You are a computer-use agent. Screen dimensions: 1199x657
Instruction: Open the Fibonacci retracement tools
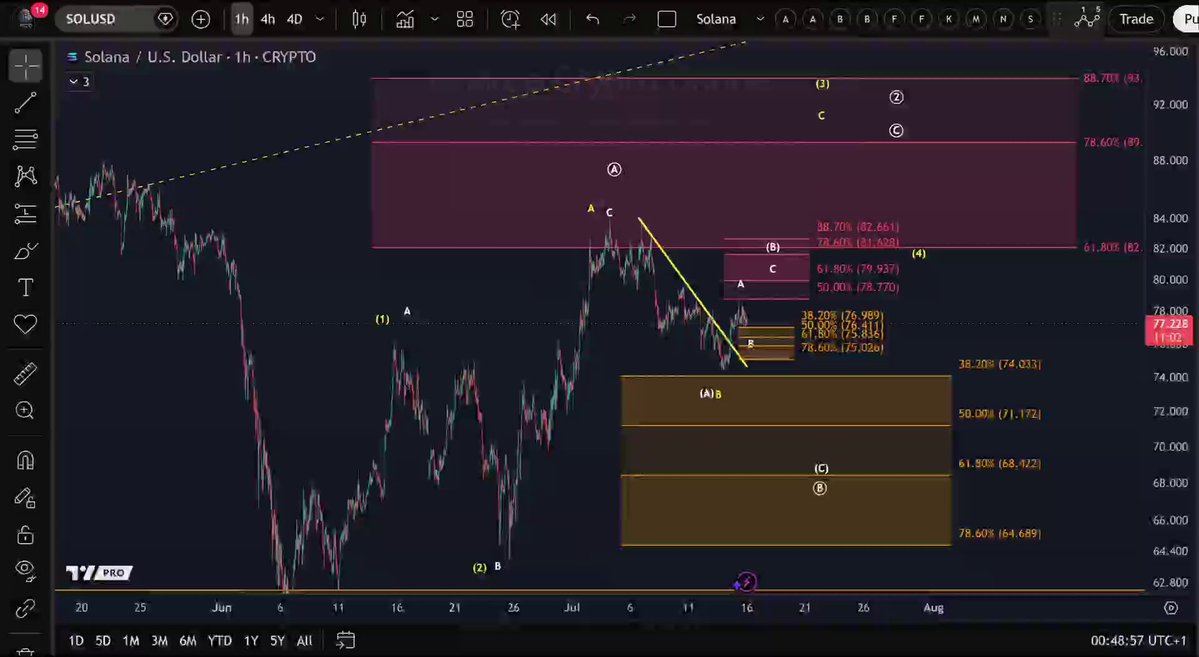(x=25, y=139)
